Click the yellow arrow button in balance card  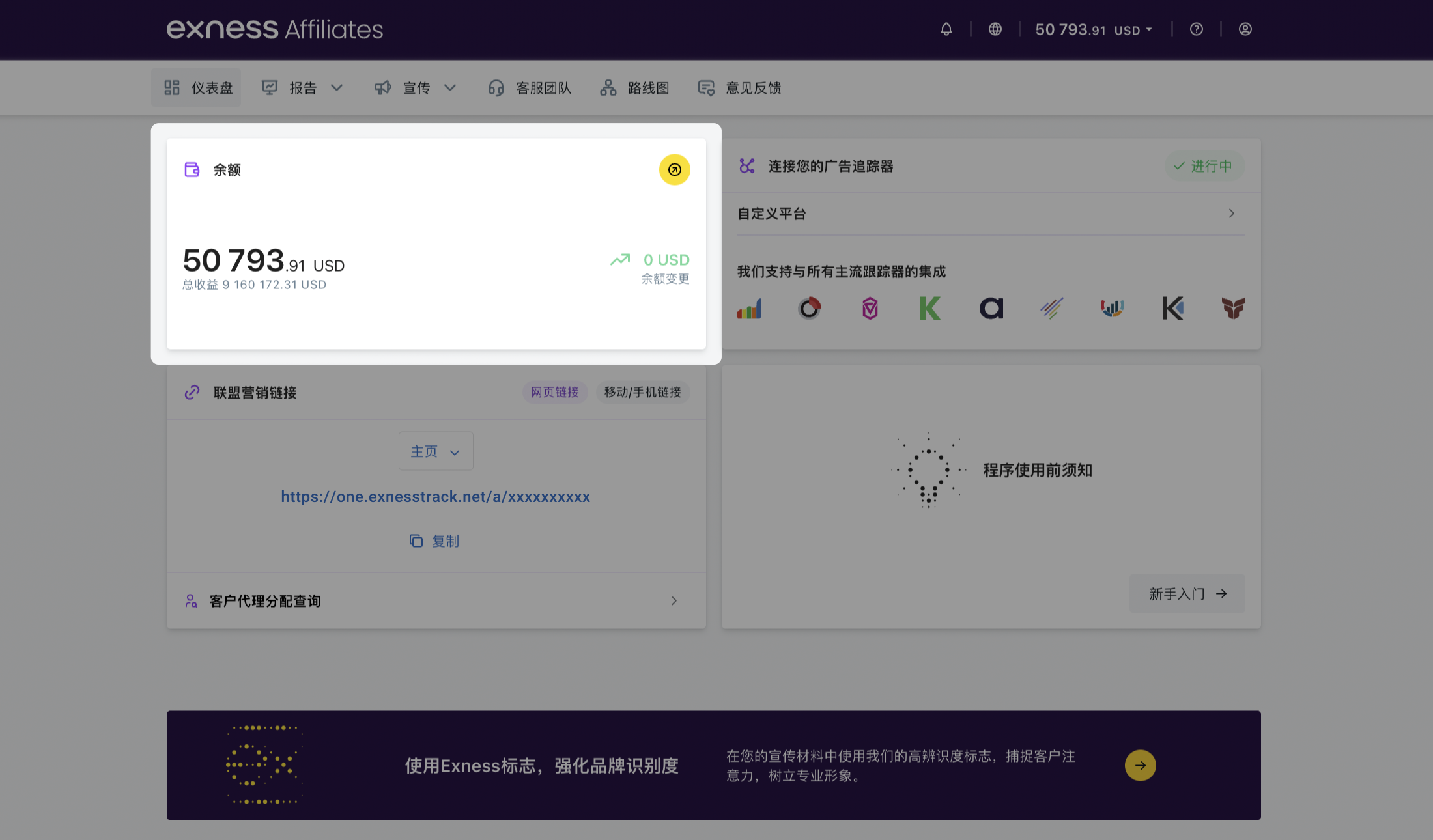[675, 170]
